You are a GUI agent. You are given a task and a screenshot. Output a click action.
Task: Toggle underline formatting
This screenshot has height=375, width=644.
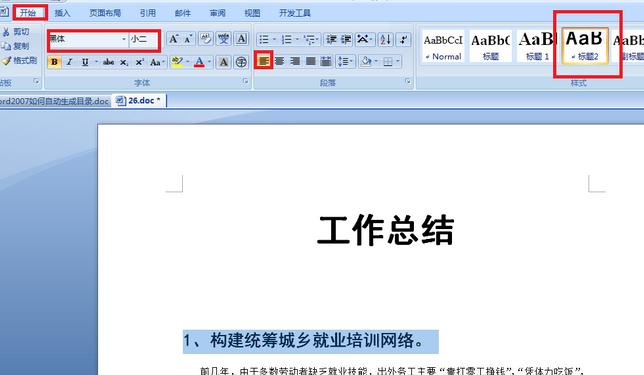tap(85, 62)
